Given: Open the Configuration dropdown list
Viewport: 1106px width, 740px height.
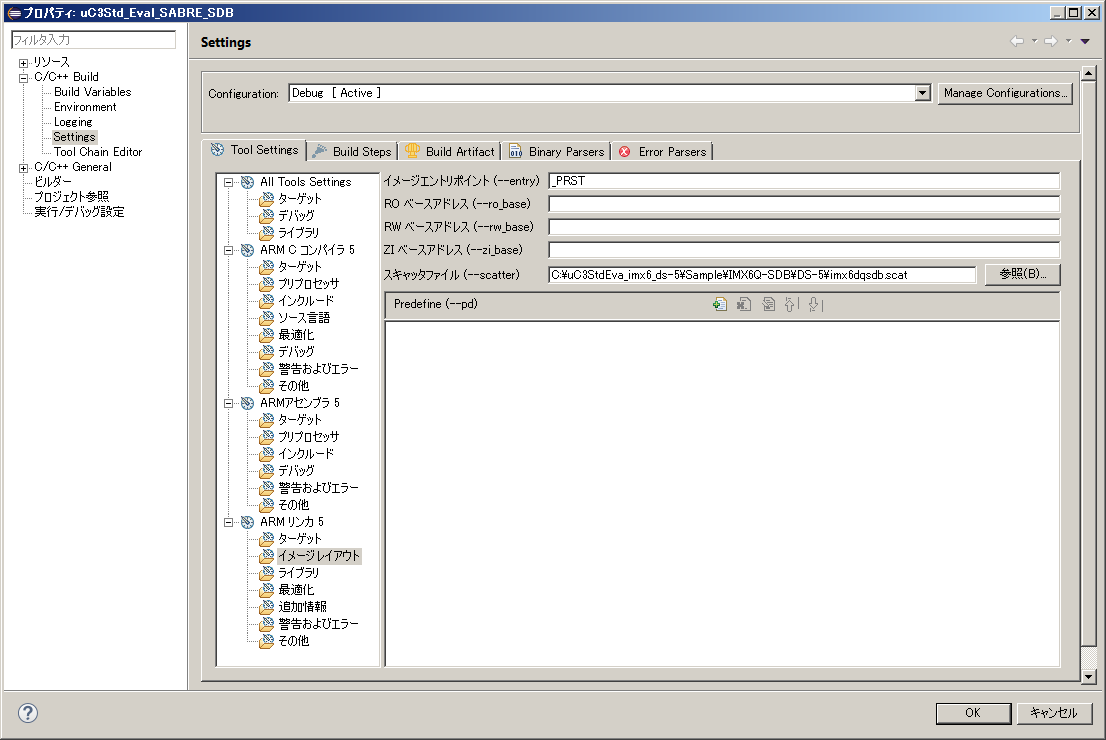Looking at the screenshot, I should coord(923,93).
